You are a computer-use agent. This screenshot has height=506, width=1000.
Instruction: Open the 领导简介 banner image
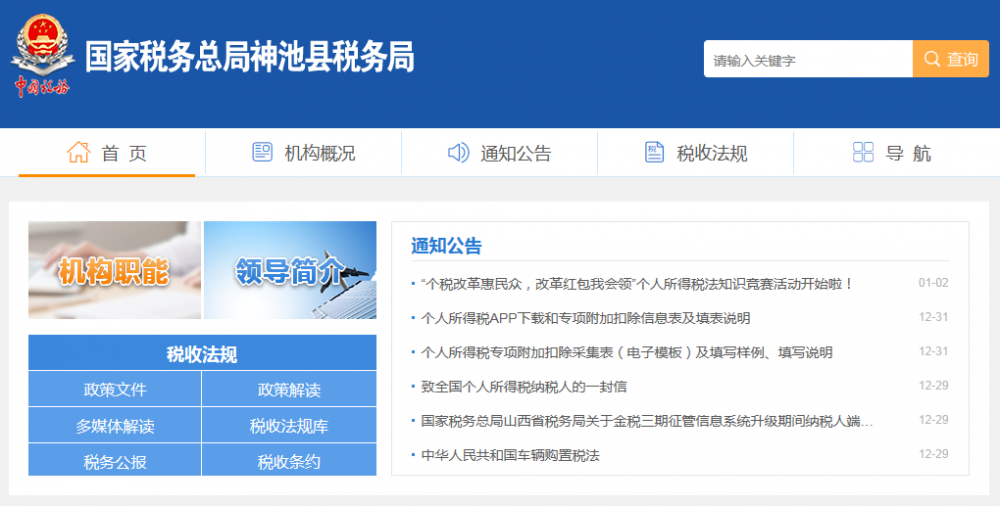(x=290, y=270)
